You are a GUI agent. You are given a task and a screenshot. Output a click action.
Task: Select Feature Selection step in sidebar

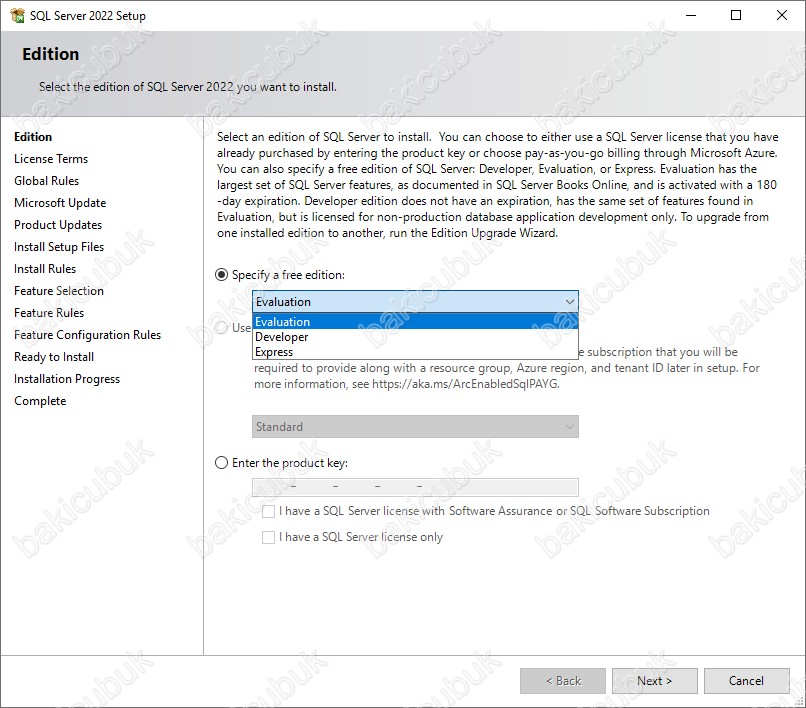pos(59,291)
